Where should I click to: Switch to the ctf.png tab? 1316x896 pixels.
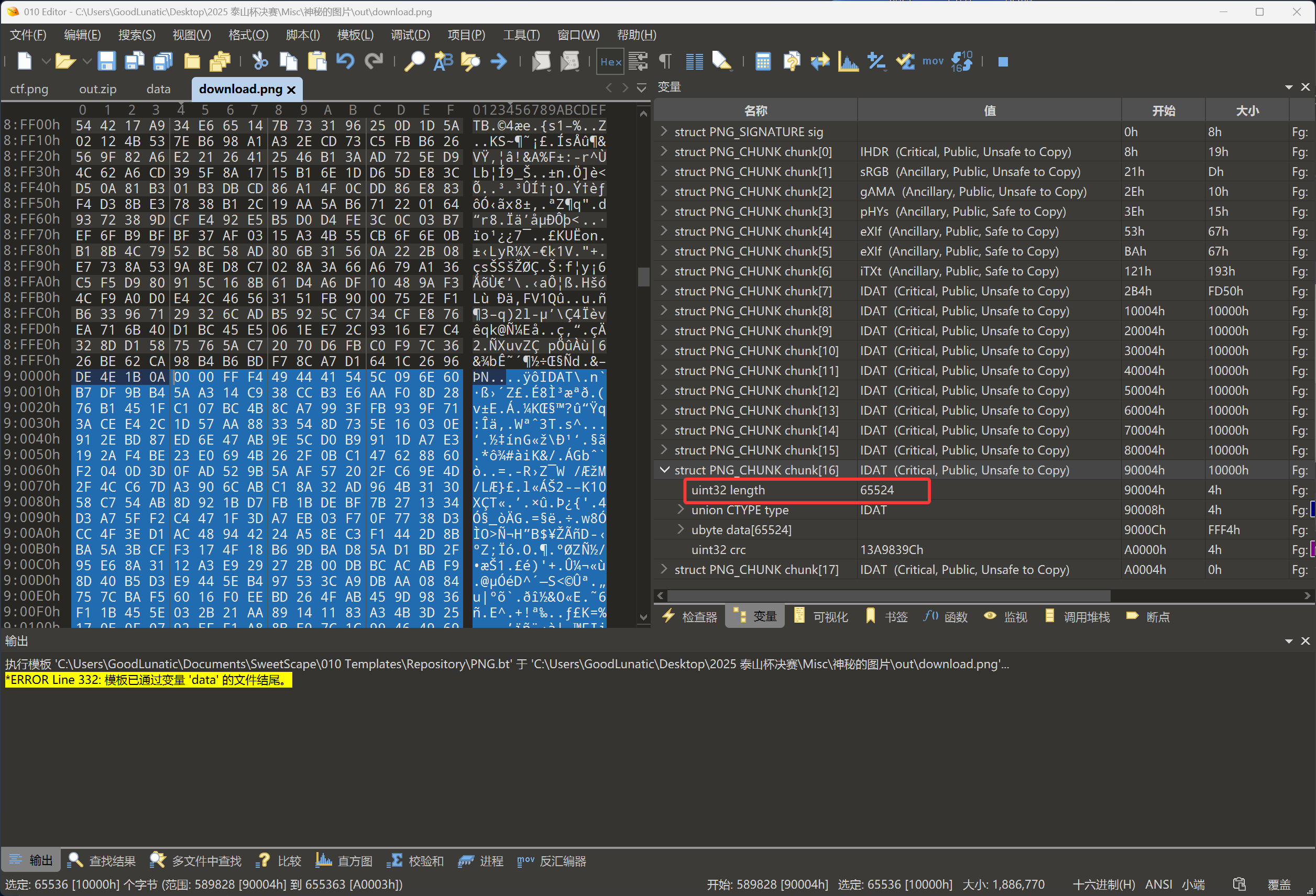pos(29,90)
